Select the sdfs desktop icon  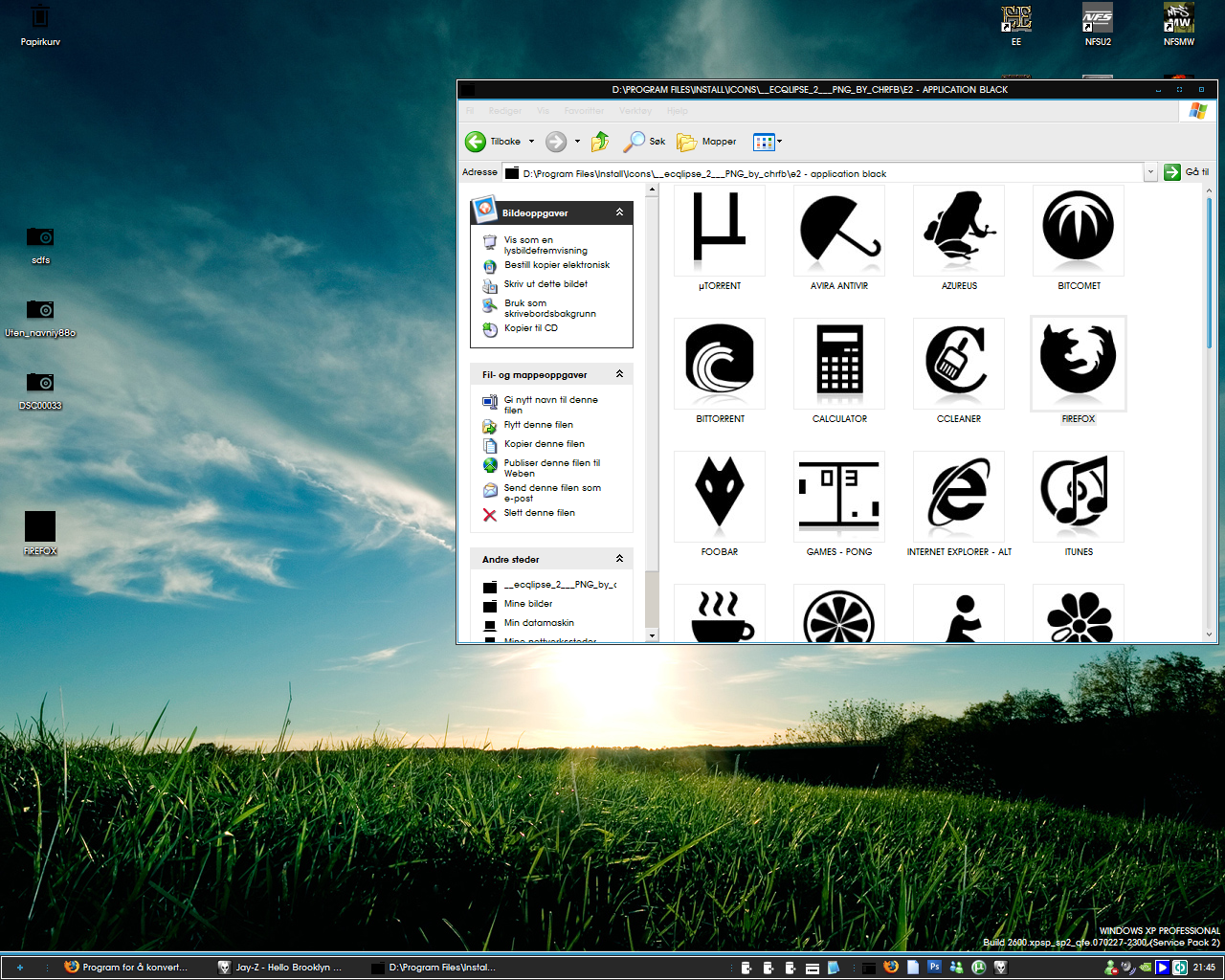[x=40, y=244]
